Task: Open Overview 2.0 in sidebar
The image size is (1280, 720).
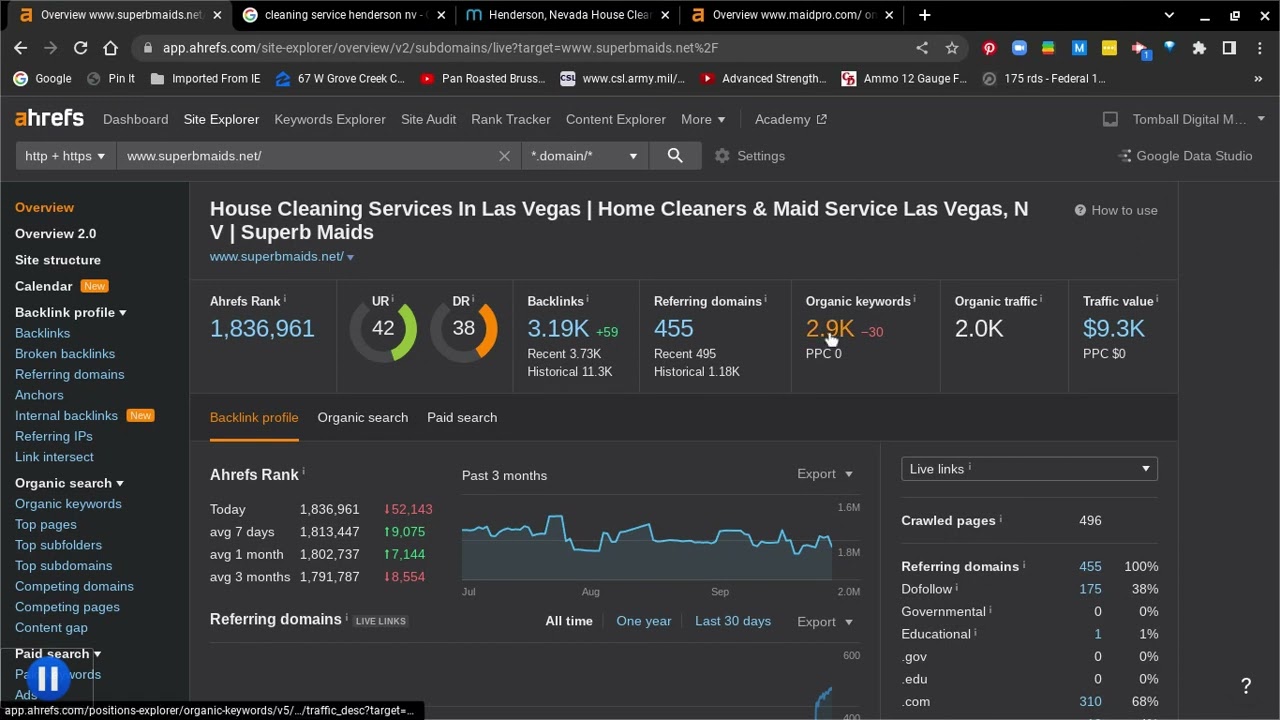Action: (56, 233)
